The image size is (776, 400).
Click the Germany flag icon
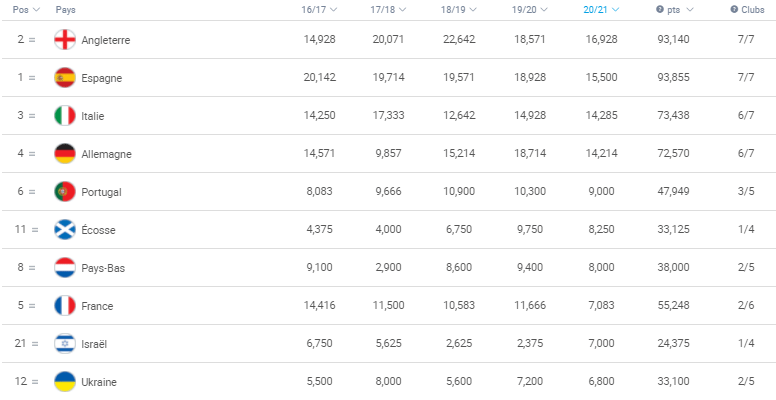click(x=65, y=154)
